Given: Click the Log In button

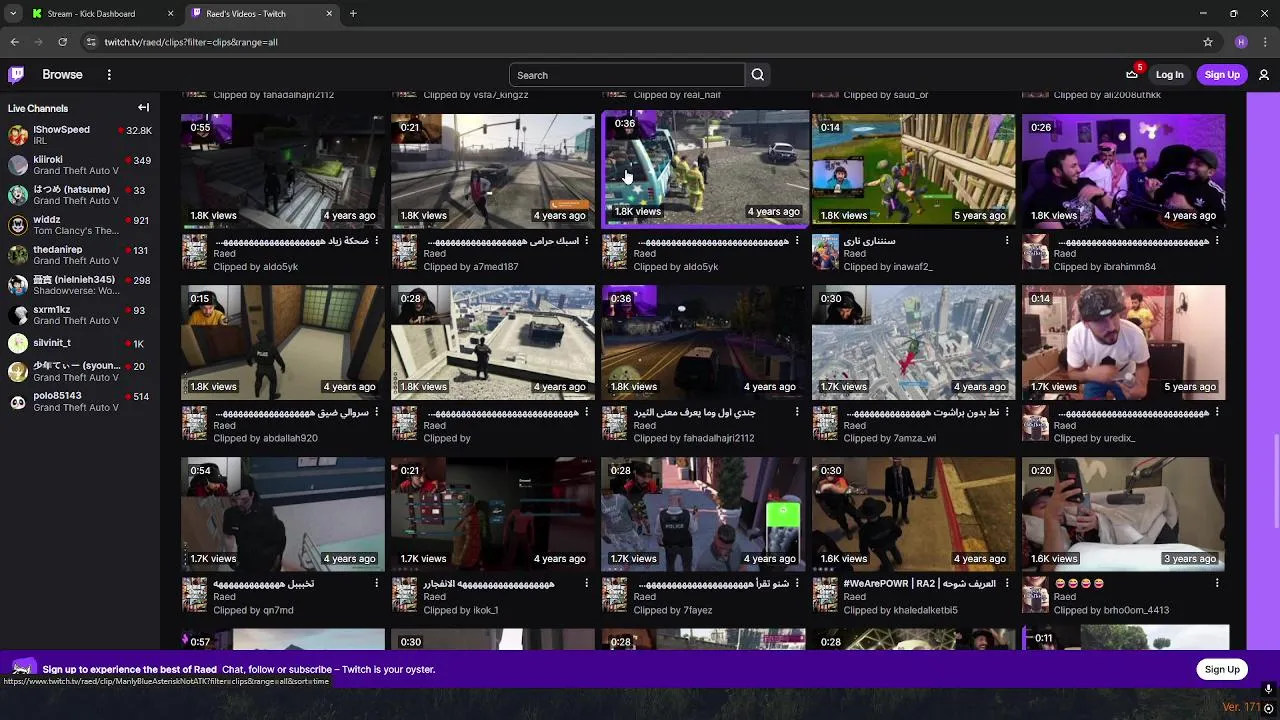Looking at the screenshot, I should pos(1169,75).
